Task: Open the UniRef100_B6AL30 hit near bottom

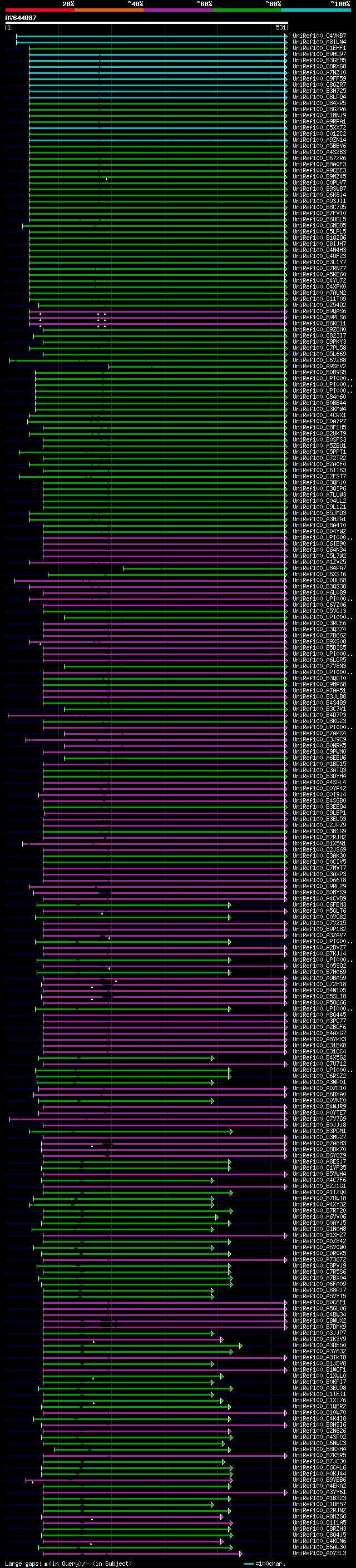Action: click(x=319, y=1547)
